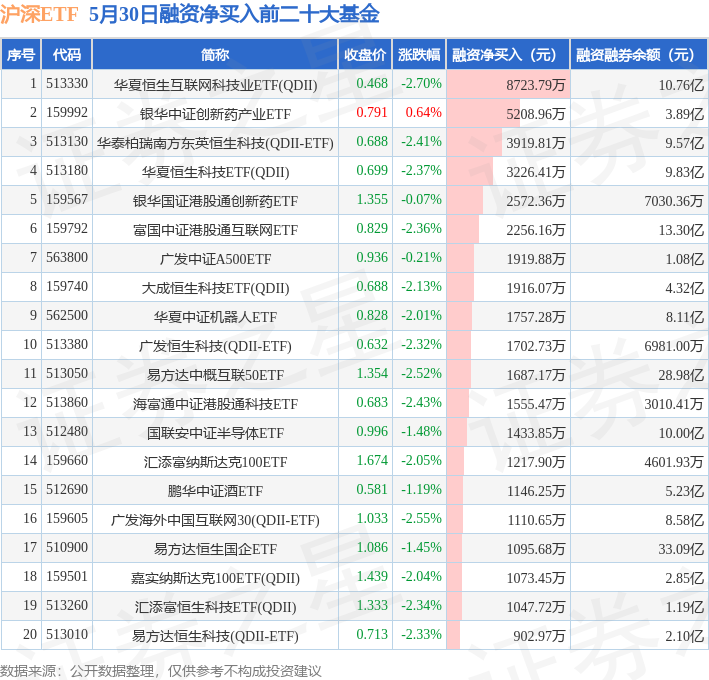Click net purchase value 3919.81万
The image size is (709, 680).
pos(536,143)
